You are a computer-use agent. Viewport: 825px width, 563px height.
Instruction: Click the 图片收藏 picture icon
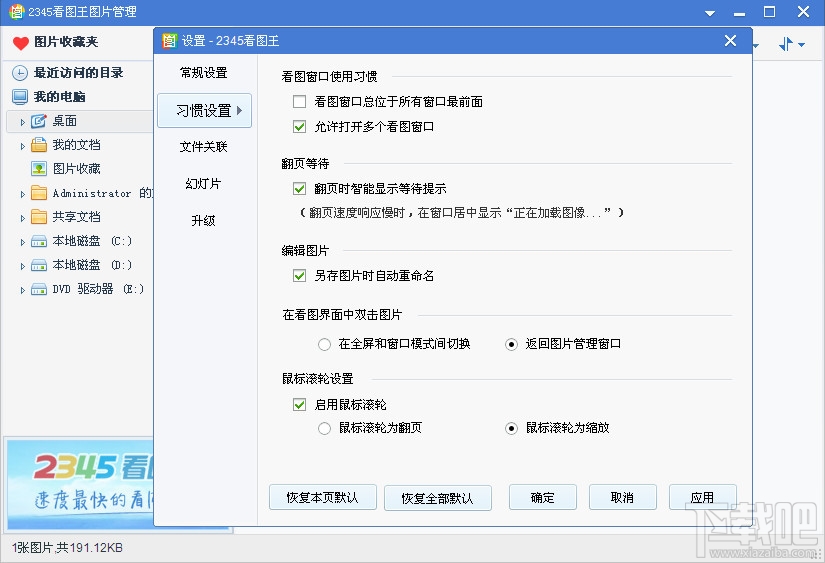[38, 169]
